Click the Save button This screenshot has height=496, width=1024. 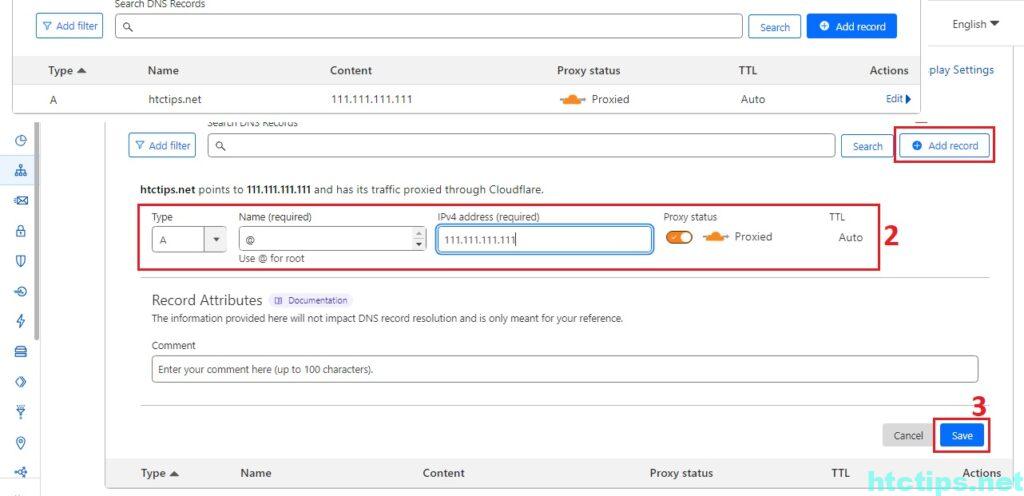click(x=962, y=435)
